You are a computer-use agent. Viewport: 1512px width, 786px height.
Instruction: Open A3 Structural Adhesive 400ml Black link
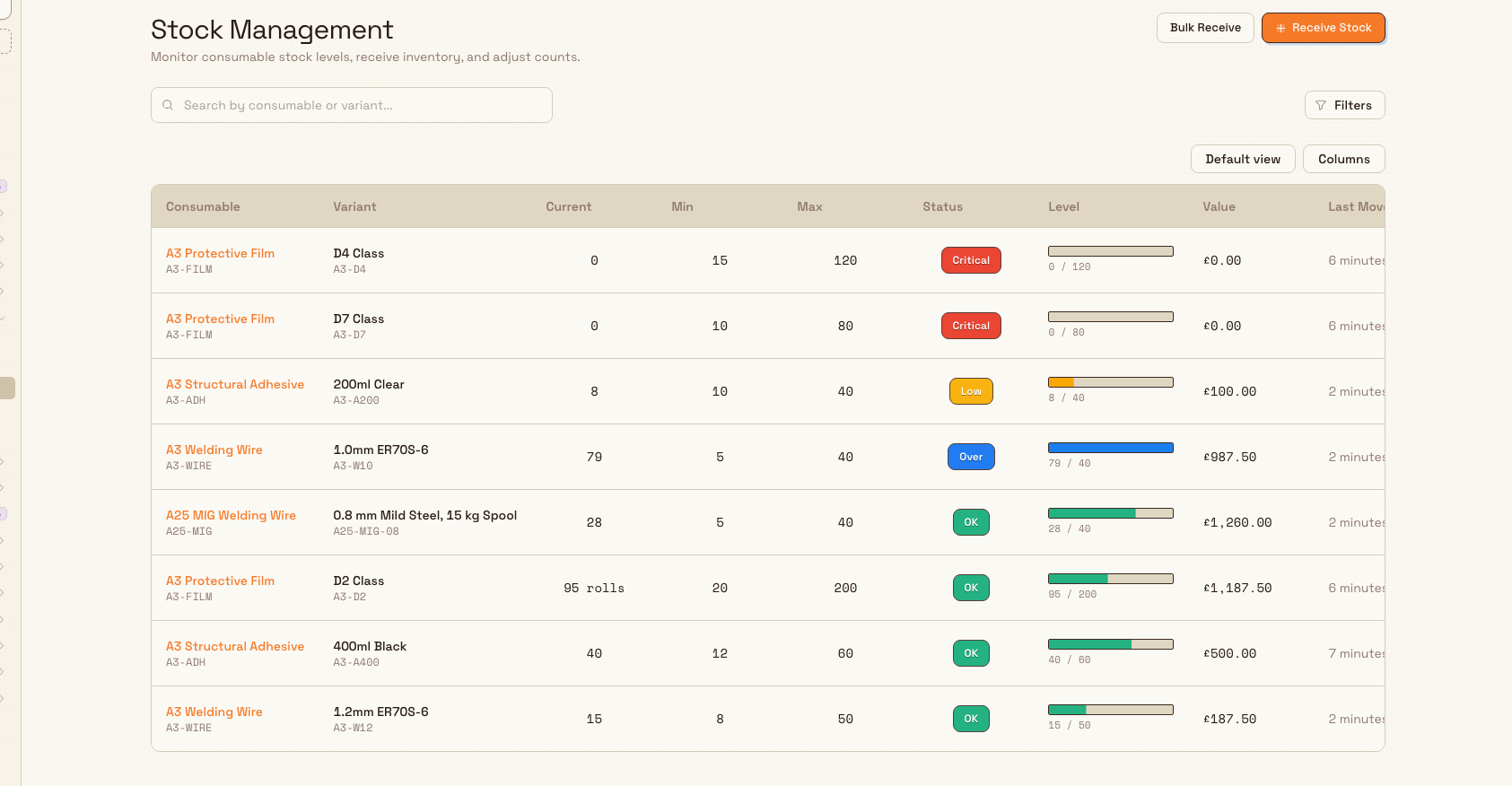(235, 646)
